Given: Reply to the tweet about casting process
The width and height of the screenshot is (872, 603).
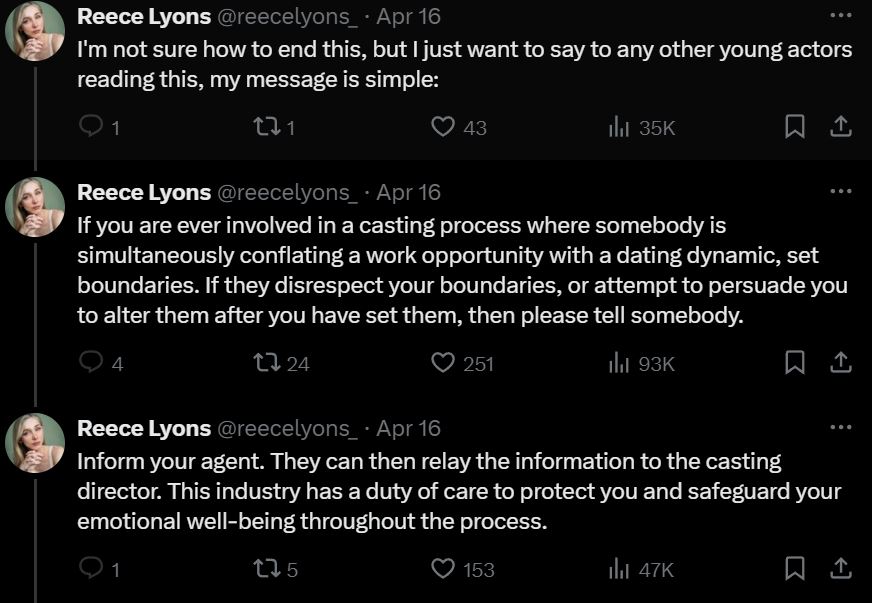Looking at the screenshot, I should point(90,362).
